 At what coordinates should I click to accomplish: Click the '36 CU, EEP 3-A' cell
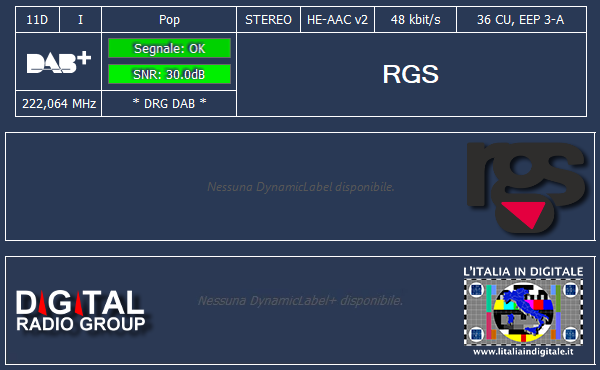[521, 20]
